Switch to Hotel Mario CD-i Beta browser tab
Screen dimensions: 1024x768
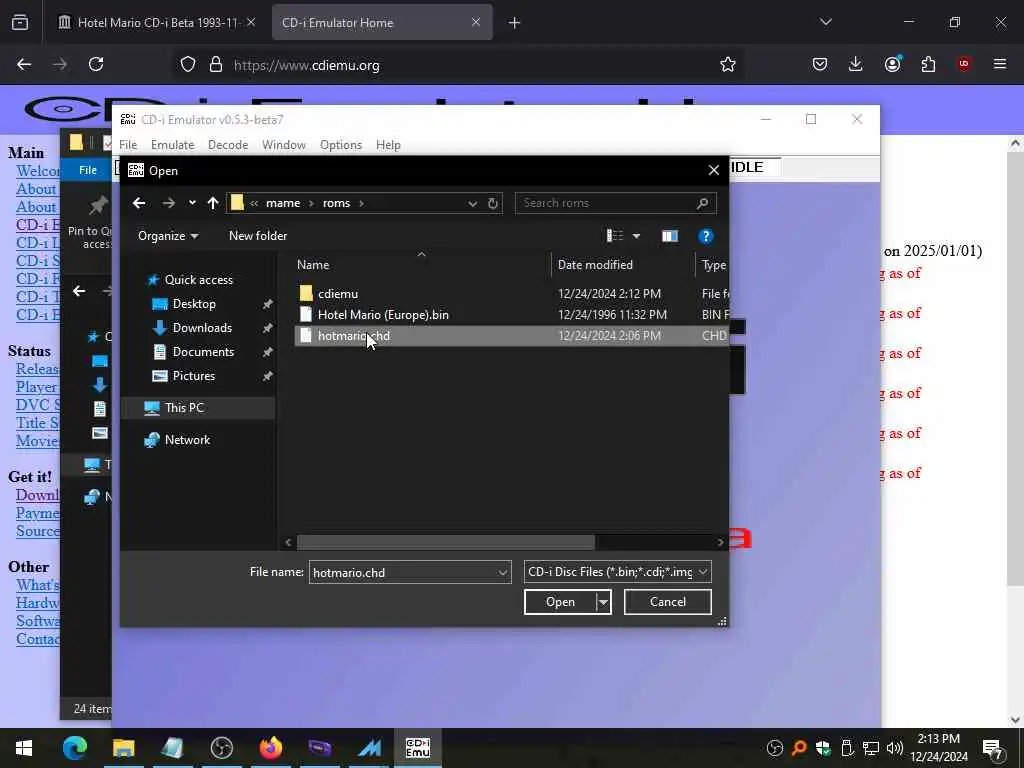point(157,22)
